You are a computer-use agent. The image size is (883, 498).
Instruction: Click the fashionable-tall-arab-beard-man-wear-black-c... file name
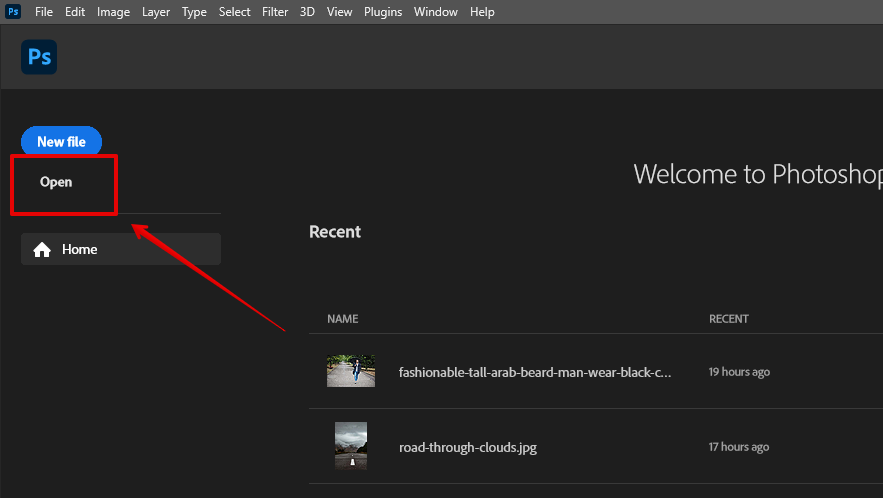(x=535, y=372)
